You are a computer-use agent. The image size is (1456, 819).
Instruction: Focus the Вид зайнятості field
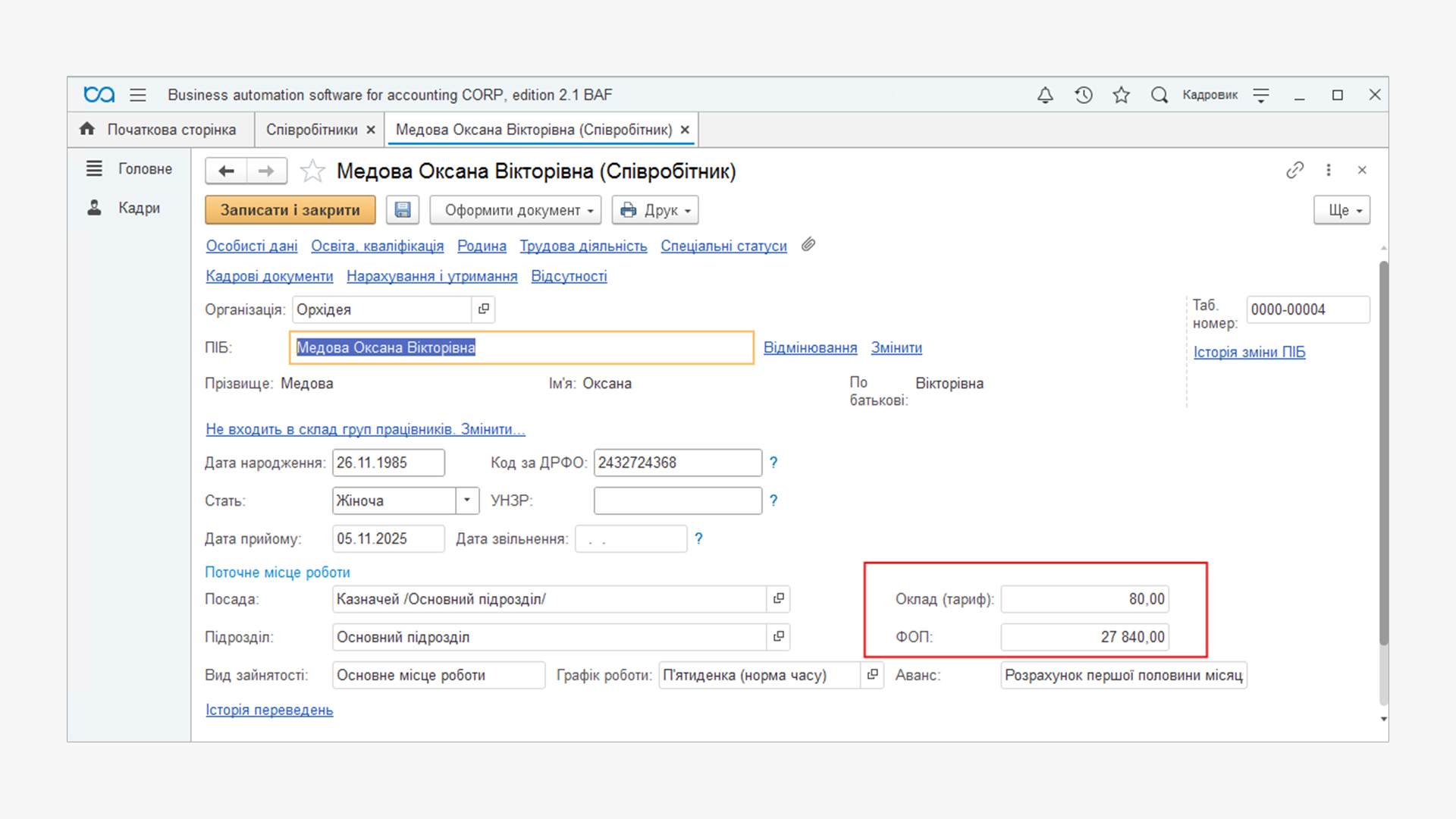click(x=438, y=675)
